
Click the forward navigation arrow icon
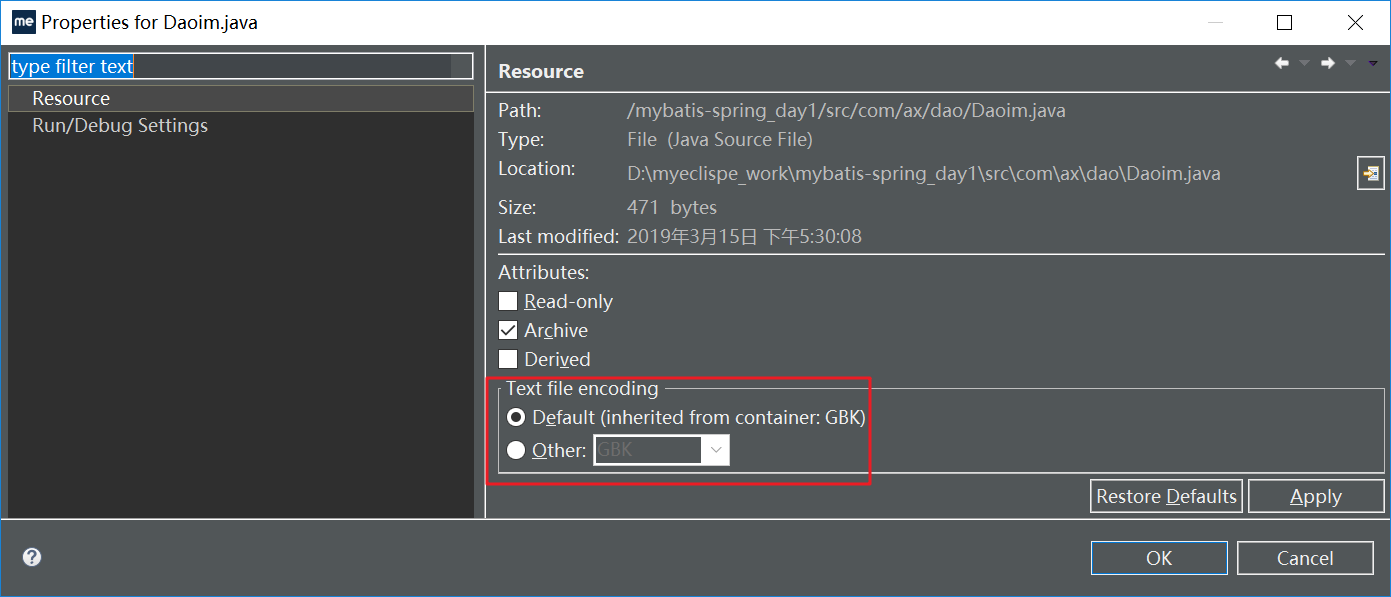(1328, 63)
